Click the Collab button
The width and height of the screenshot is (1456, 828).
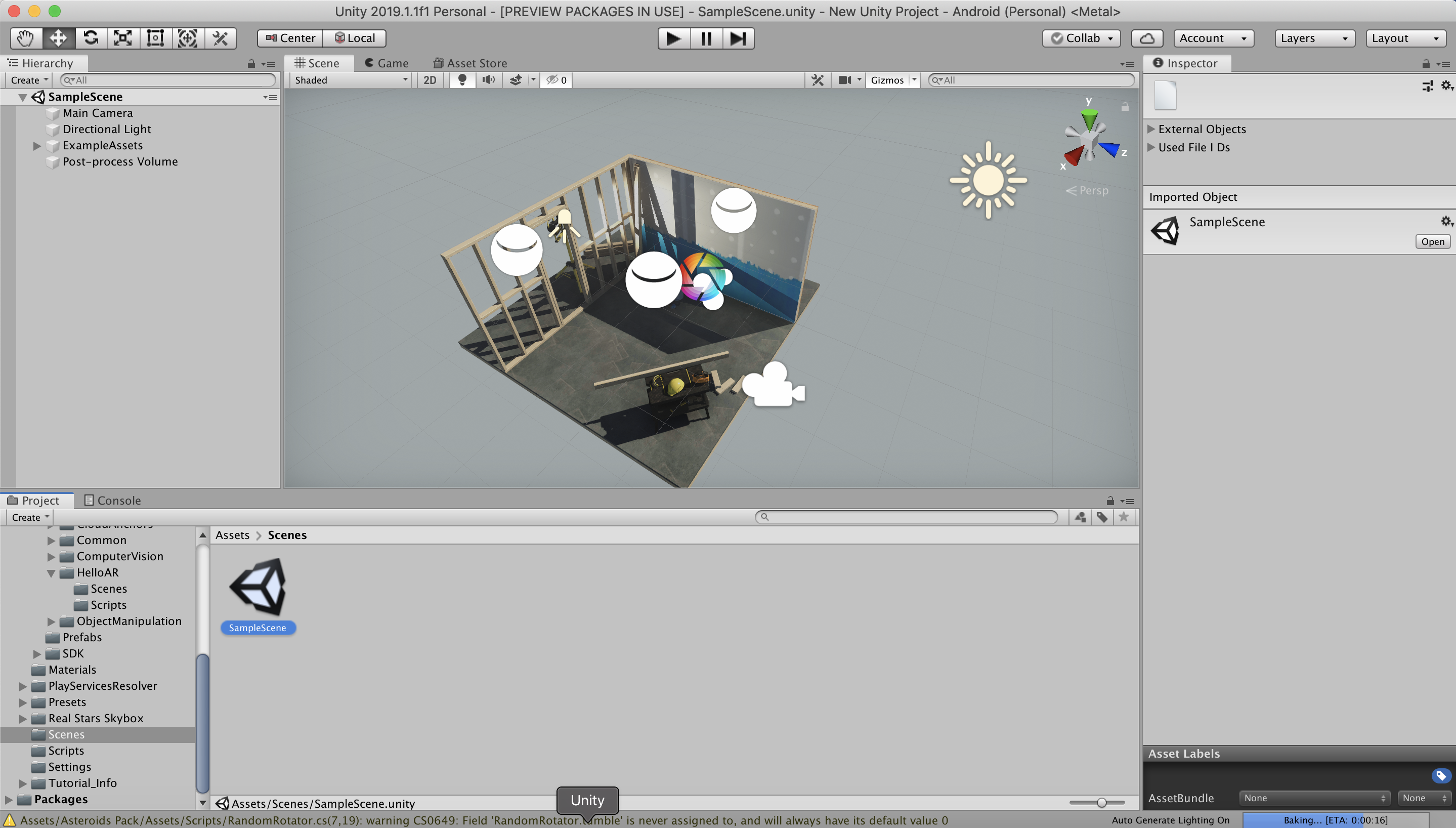pos(1081,38)
